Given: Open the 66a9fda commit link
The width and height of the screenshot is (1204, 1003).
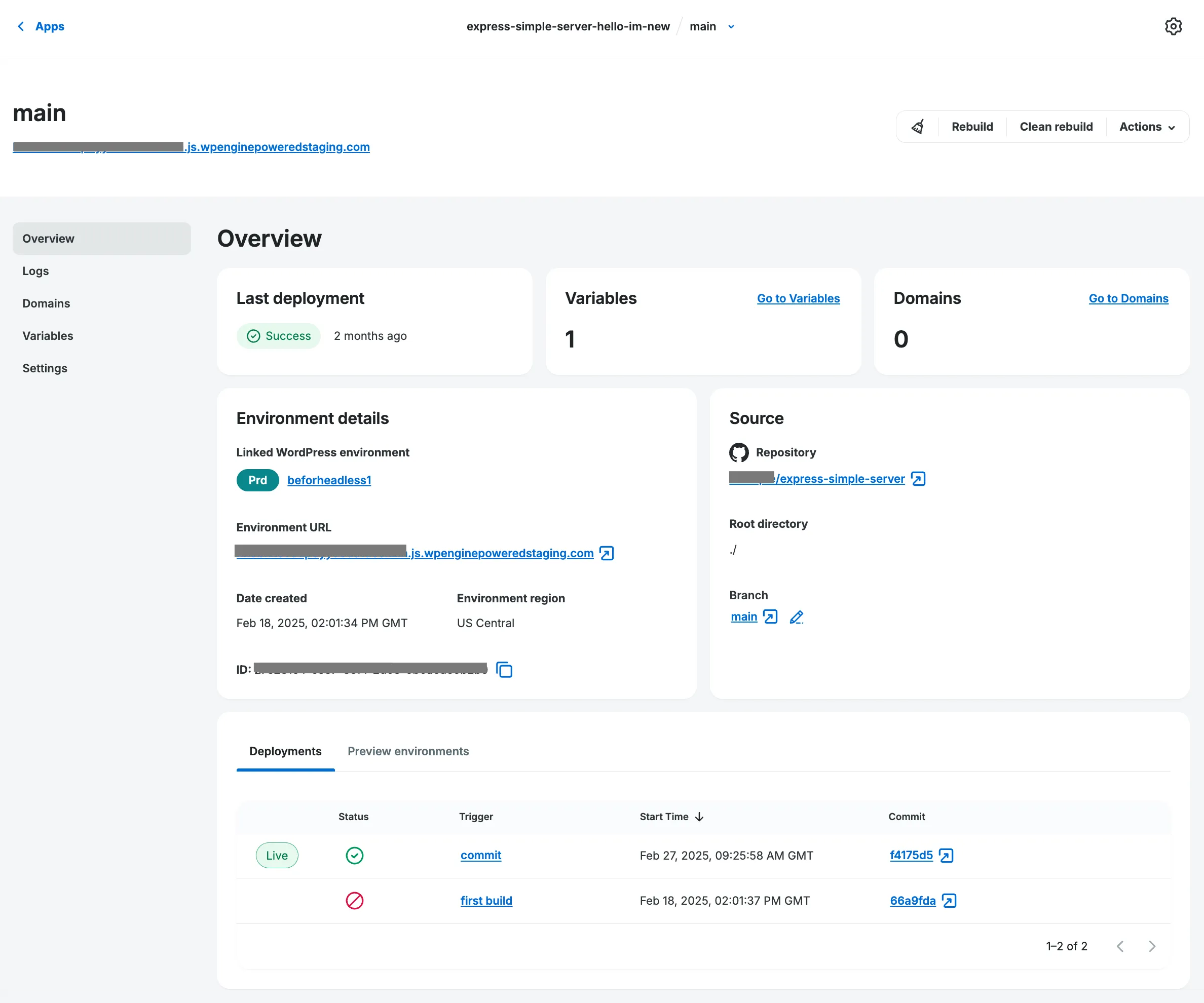Looking at the screenshot, I should (x=913, y=900).
